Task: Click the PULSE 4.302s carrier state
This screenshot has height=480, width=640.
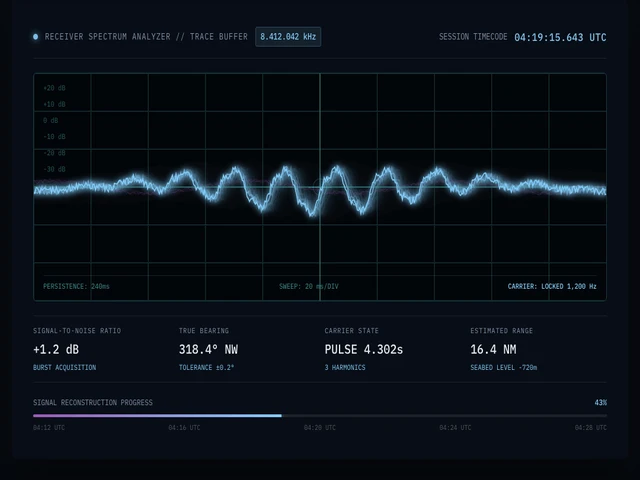Action: click(x=364, y=349)
